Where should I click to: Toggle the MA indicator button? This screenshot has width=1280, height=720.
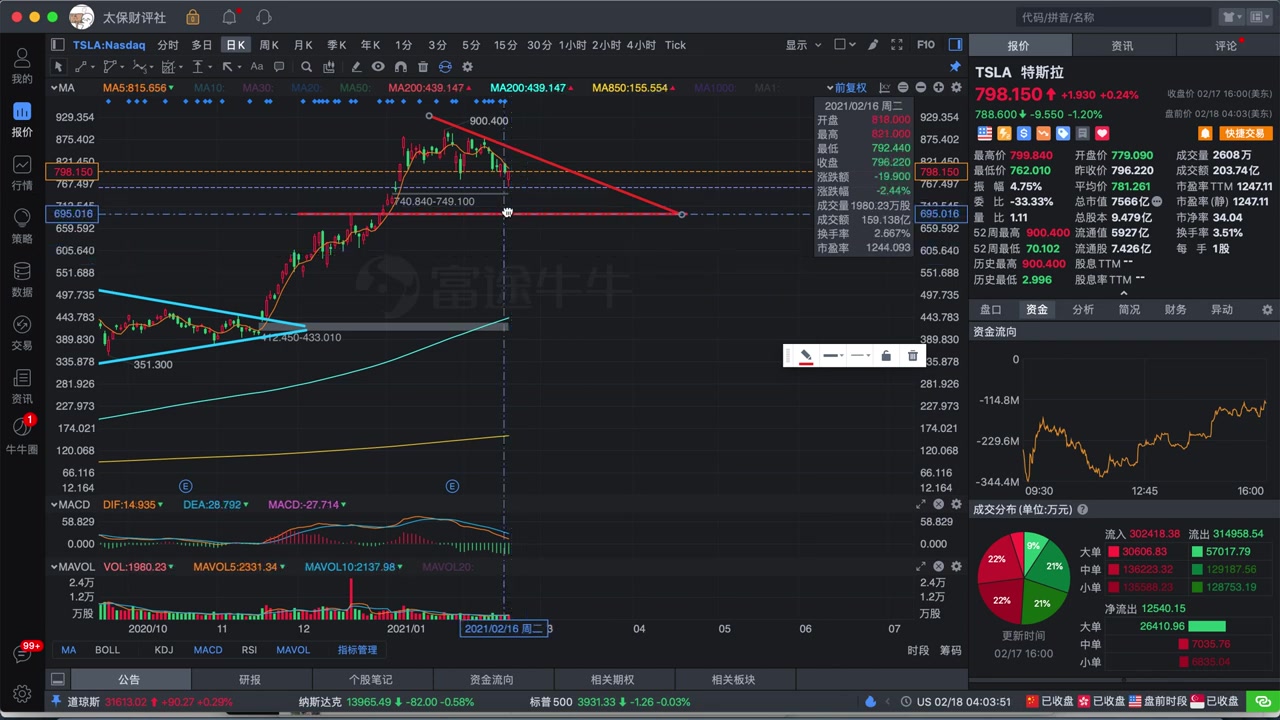pyautogui.click(x=69, y=650)
